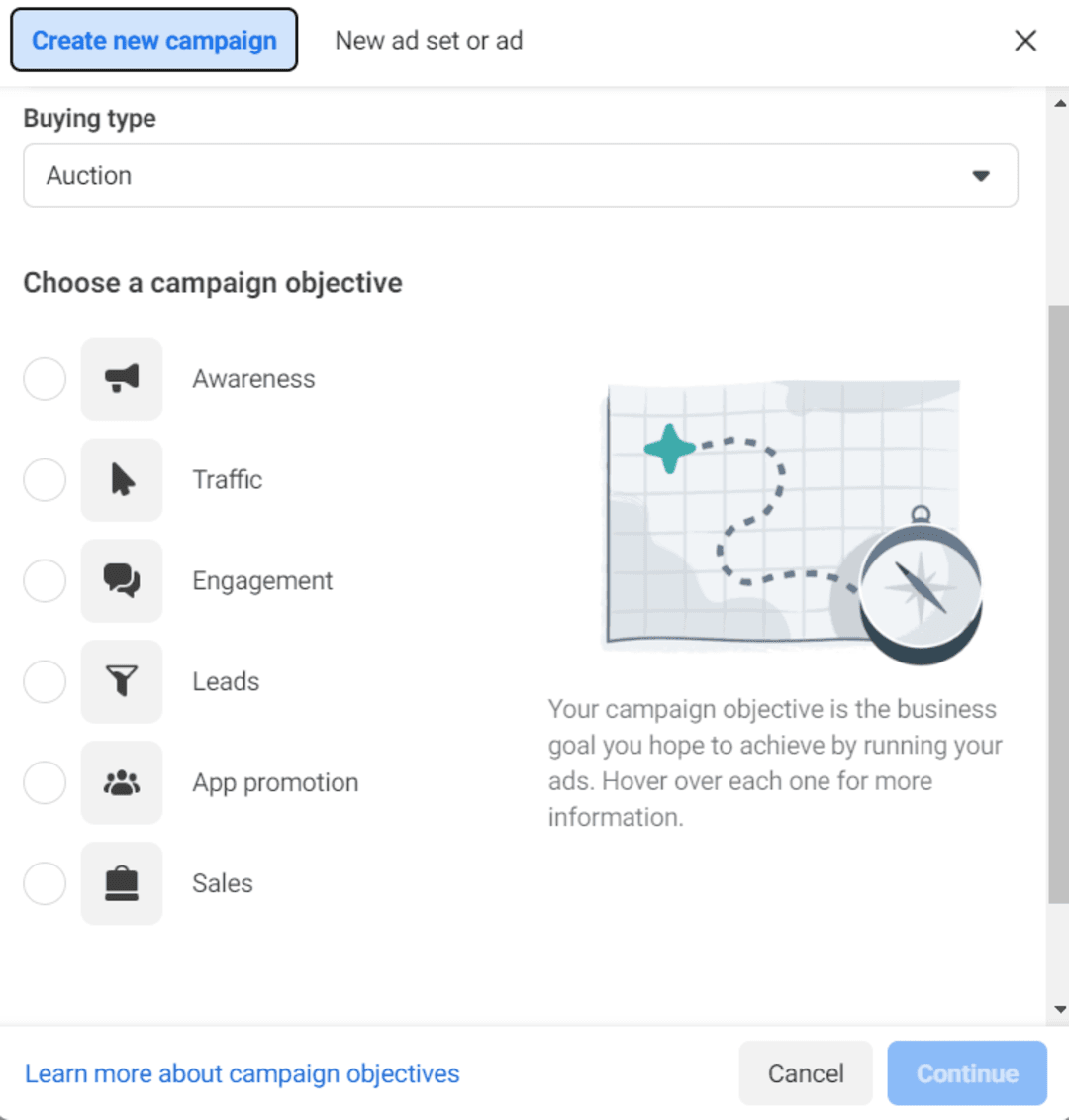The image size is (1069, 1120).
Task: Select the Sales radio button
Action: [45, 883]
